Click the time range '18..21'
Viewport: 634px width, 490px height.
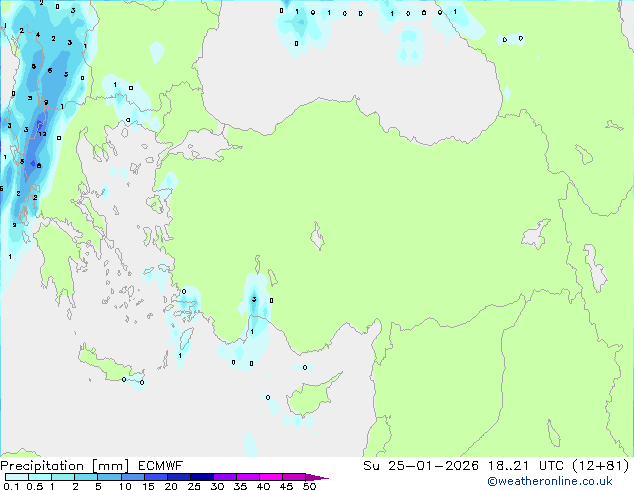click(507, 466)
